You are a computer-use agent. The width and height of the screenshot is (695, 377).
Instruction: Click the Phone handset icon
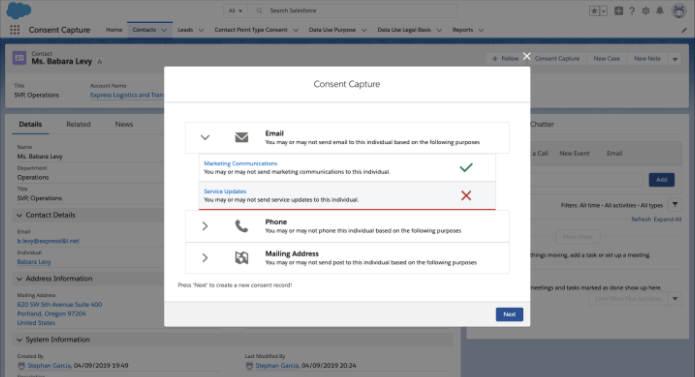point(242,226)
